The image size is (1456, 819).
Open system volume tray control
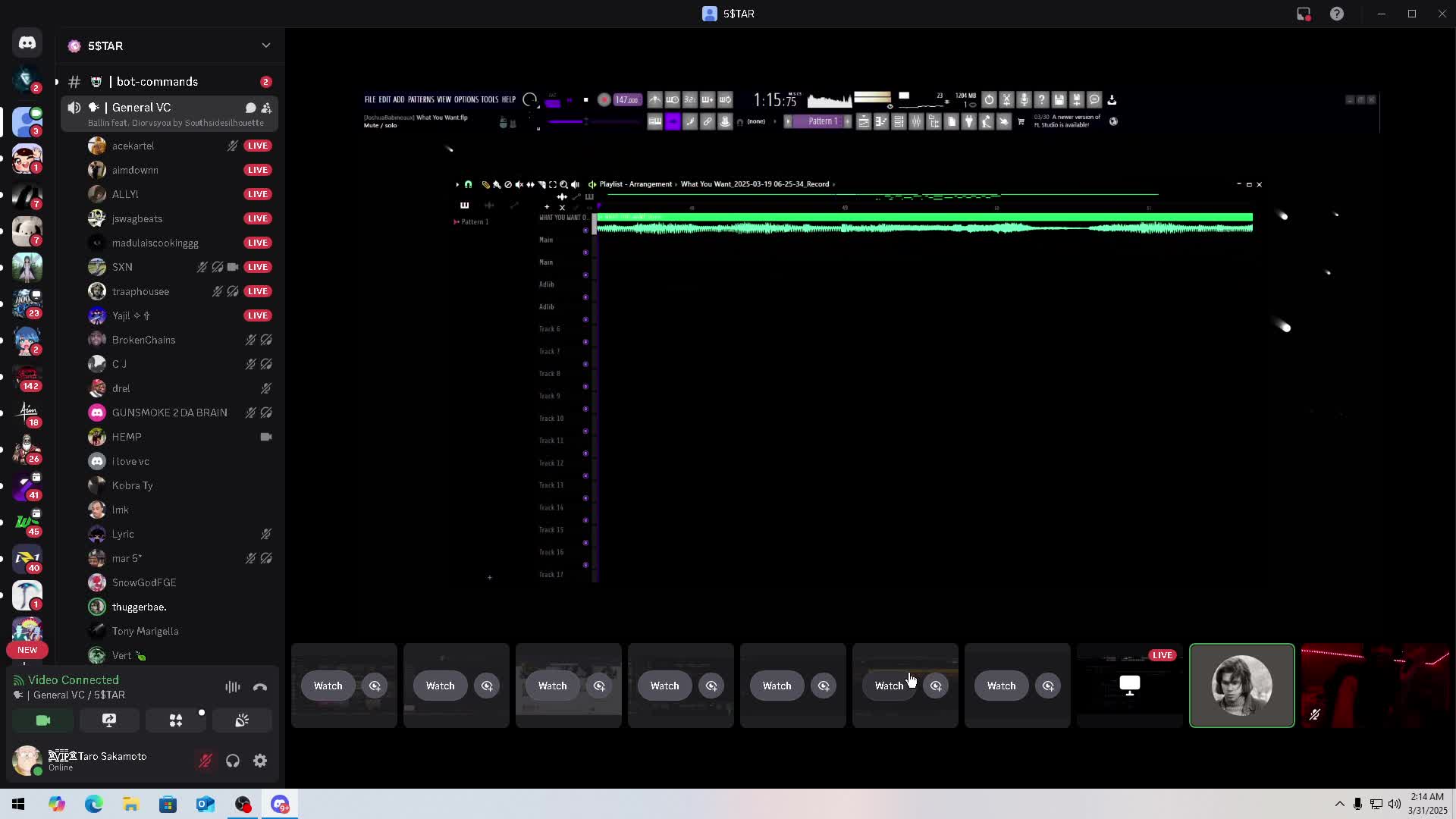(1395, 804)
